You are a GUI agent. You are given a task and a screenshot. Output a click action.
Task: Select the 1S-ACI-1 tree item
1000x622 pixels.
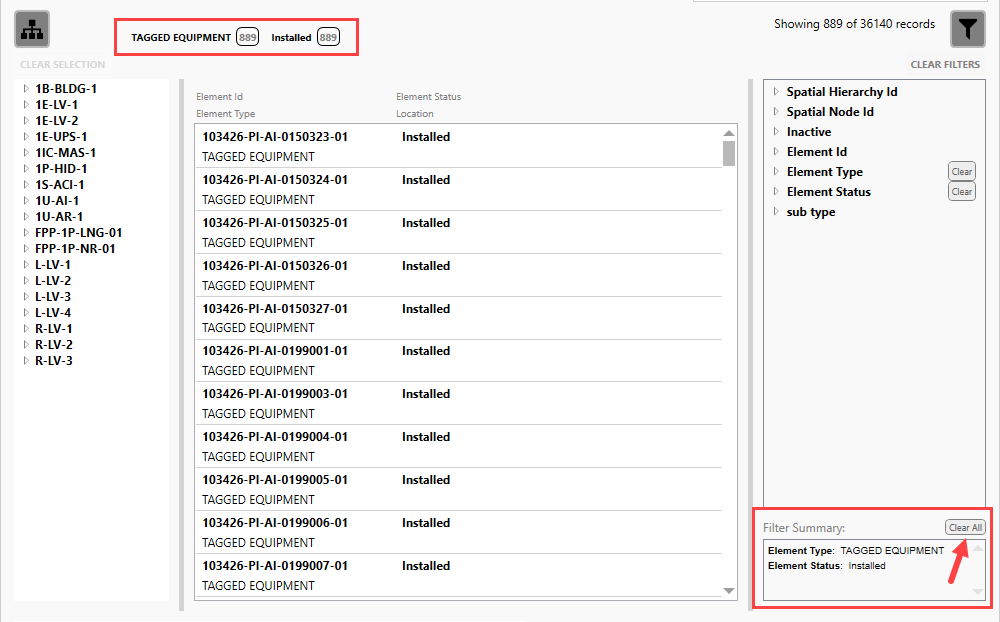pos(60,184)
